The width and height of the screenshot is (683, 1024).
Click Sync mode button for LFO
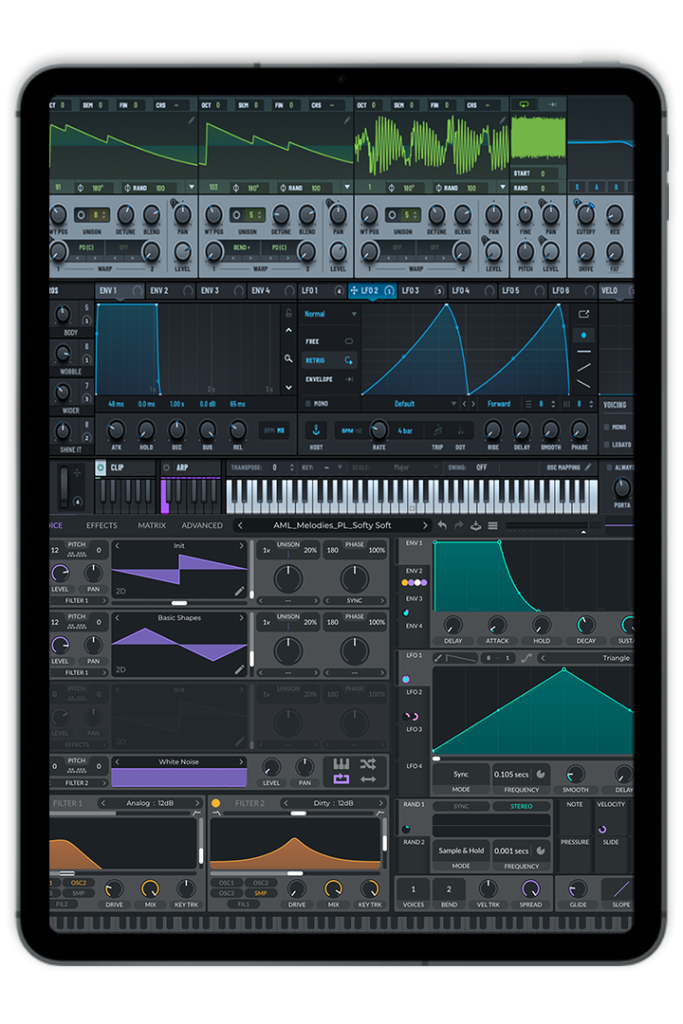[461, 774]
